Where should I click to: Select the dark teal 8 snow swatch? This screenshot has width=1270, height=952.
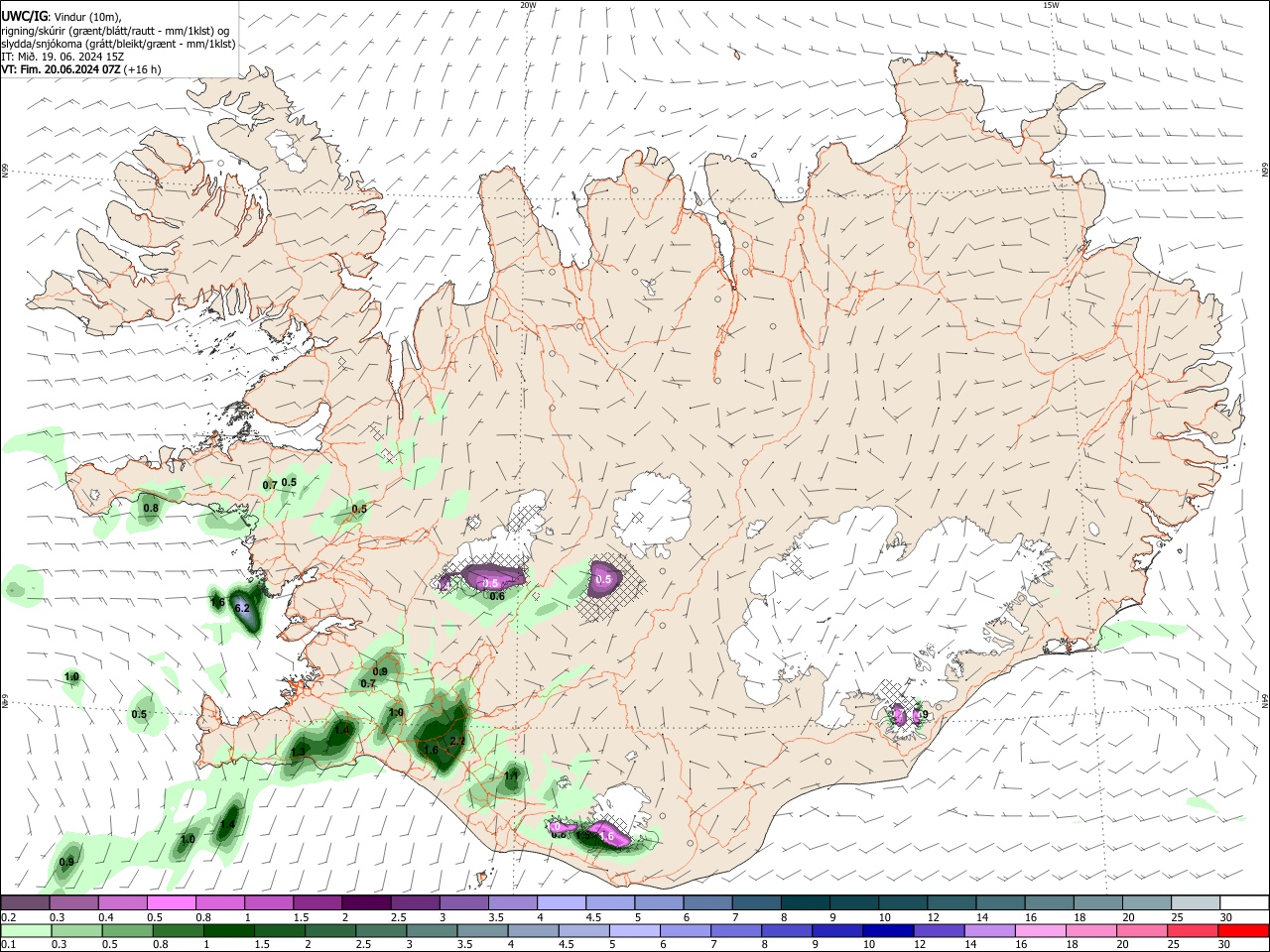click(x=805, y=903)
